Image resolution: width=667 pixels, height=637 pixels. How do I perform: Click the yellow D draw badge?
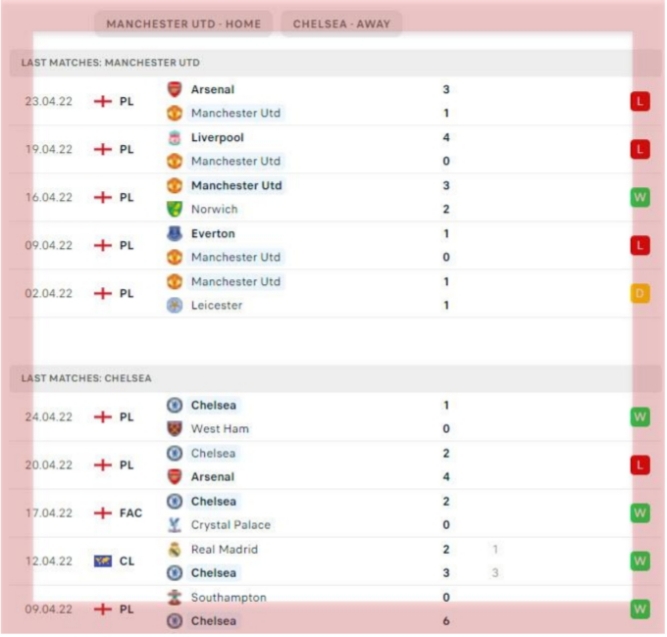point(640,294)
